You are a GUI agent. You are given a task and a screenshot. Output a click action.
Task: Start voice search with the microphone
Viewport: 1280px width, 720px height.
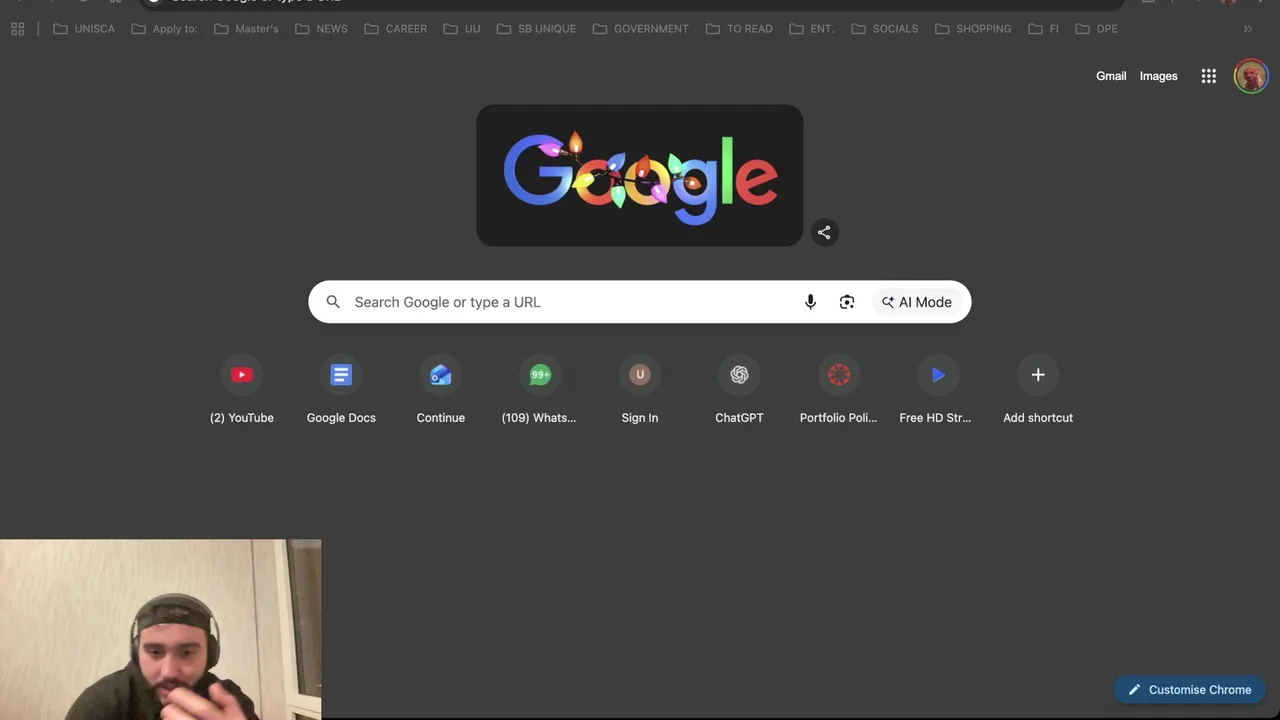click(x=811, y=302)
